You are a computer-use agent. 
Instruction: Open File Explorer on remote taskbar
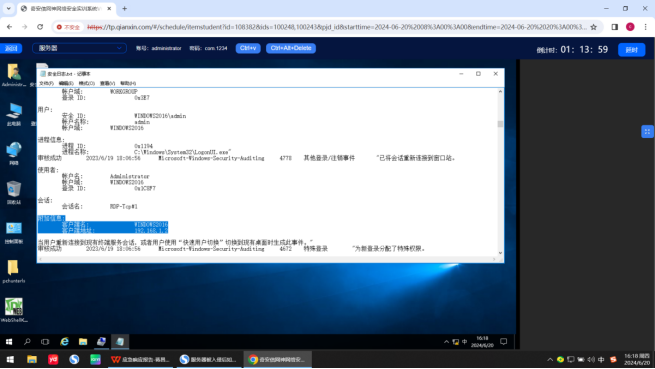pos(83,342)
